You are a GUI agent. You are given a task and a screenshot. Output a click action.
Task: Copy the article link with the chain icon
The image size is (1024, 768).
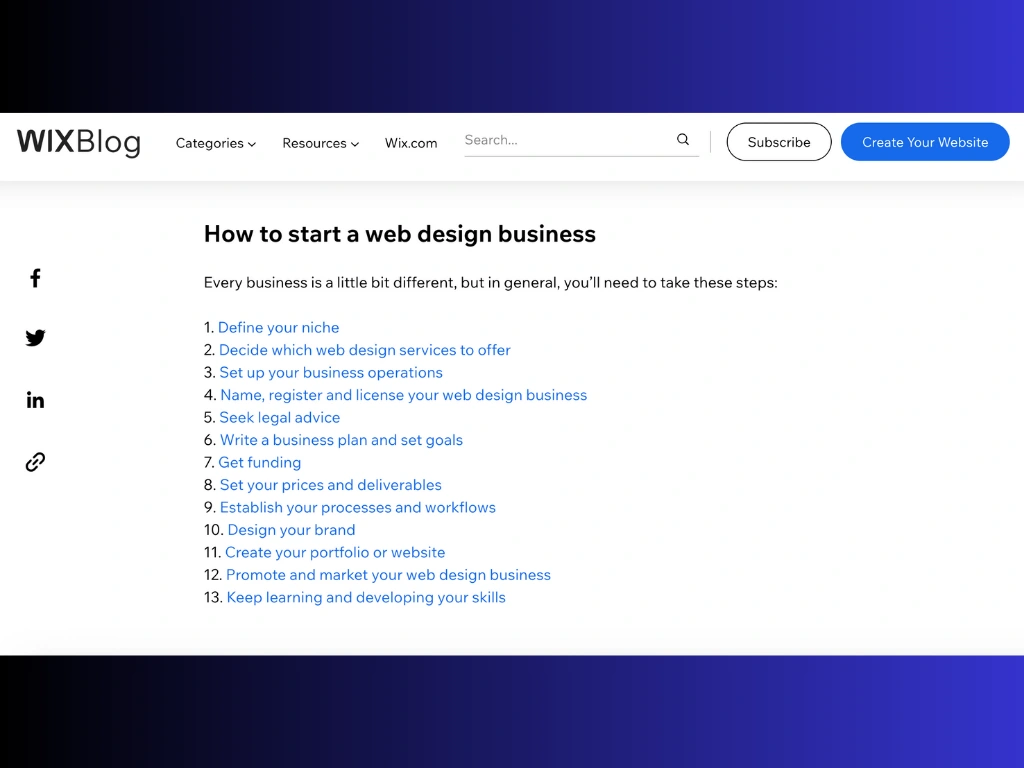pos(35,462)
